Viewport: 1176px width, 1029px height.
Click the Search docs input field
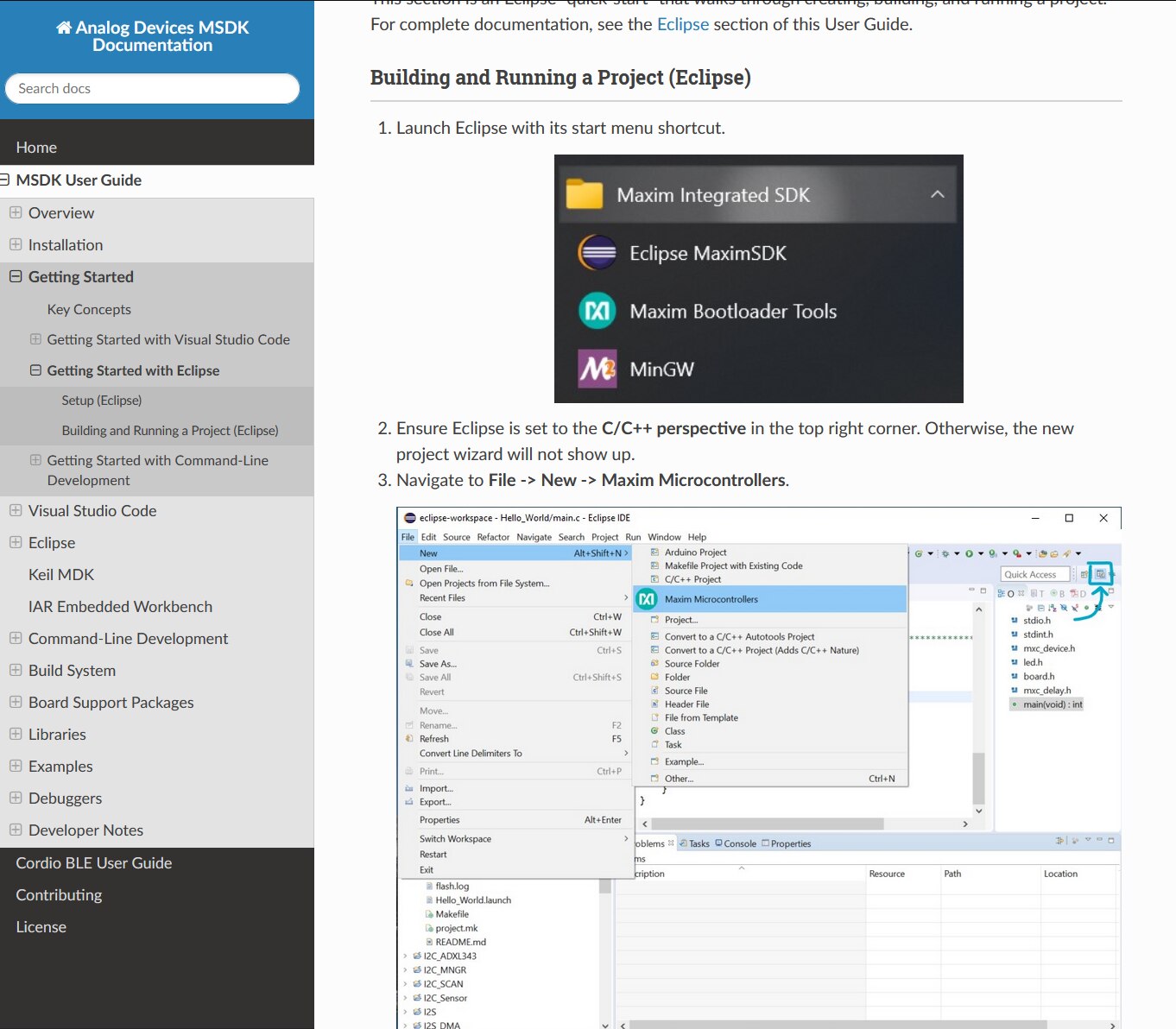152,89
